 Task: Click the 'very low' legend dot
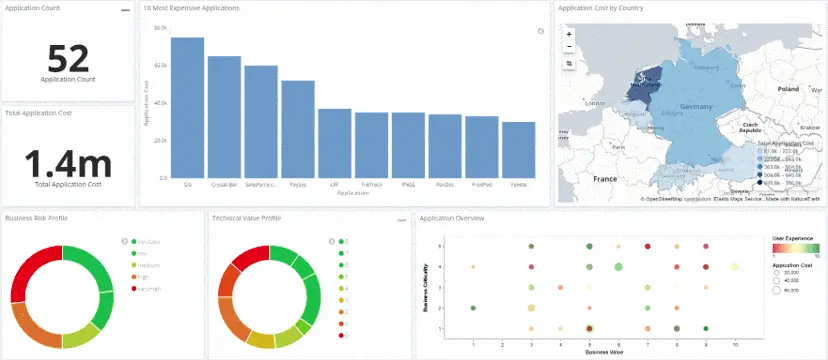(134, 242)
